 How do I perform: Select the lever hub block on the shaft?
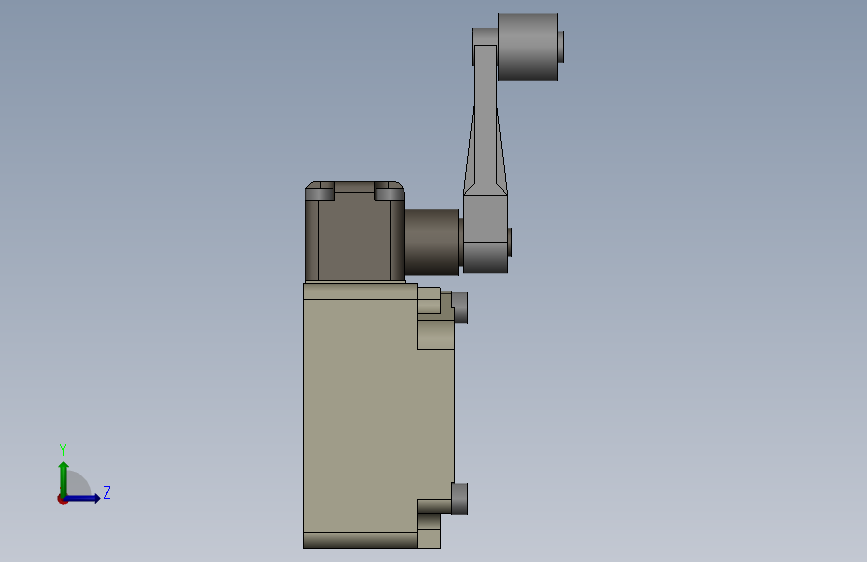click(x=485, y=233)
